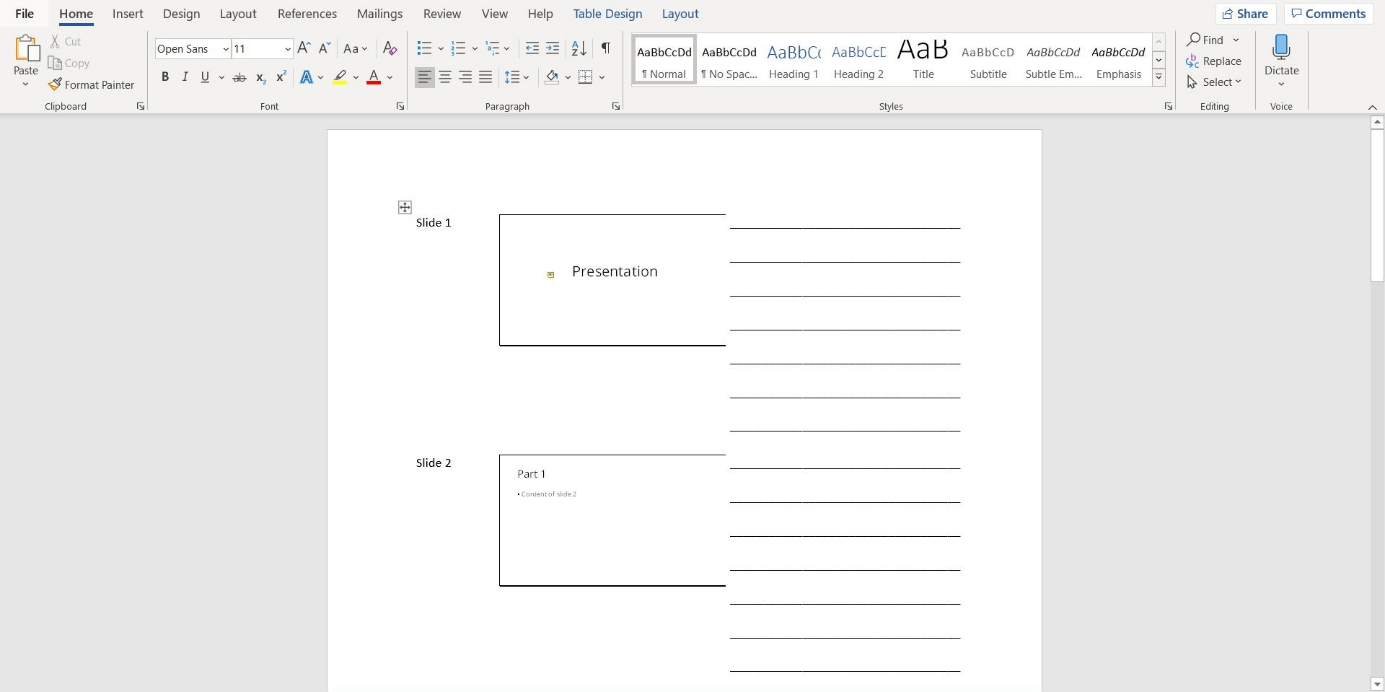
Task: Open the Comments panel
Action: point(1328,13)
